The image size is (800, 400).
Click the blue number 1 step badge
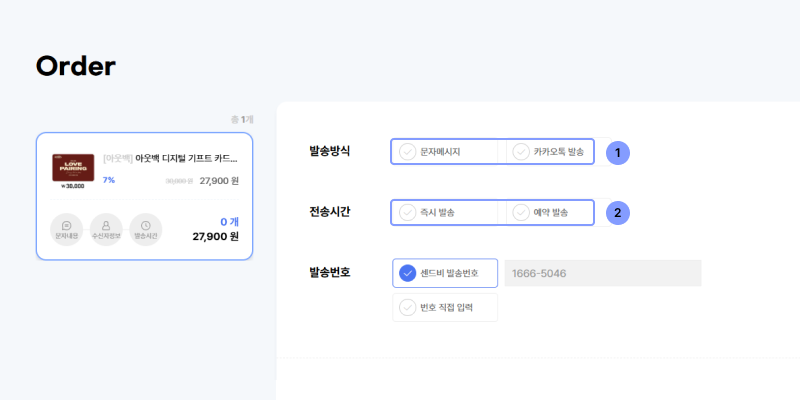(x=618, y=152)
